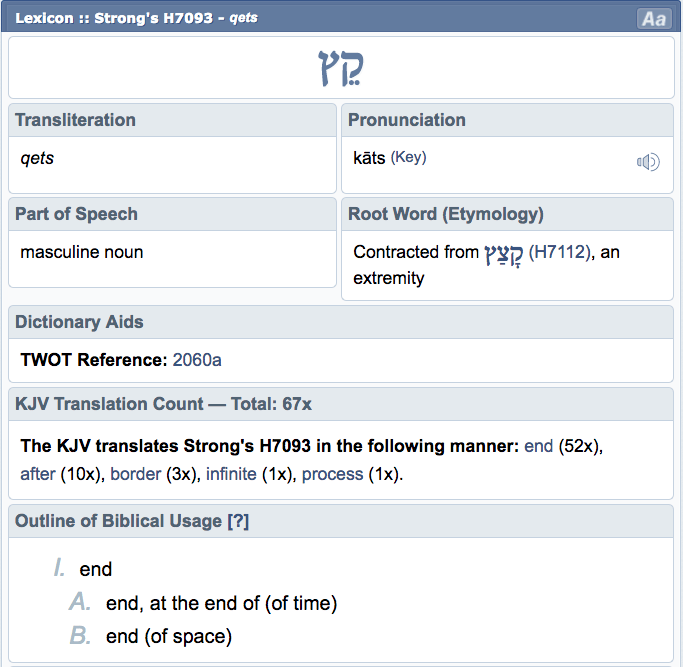Click the Dictionary Aids section header

(x=80, y=322)
